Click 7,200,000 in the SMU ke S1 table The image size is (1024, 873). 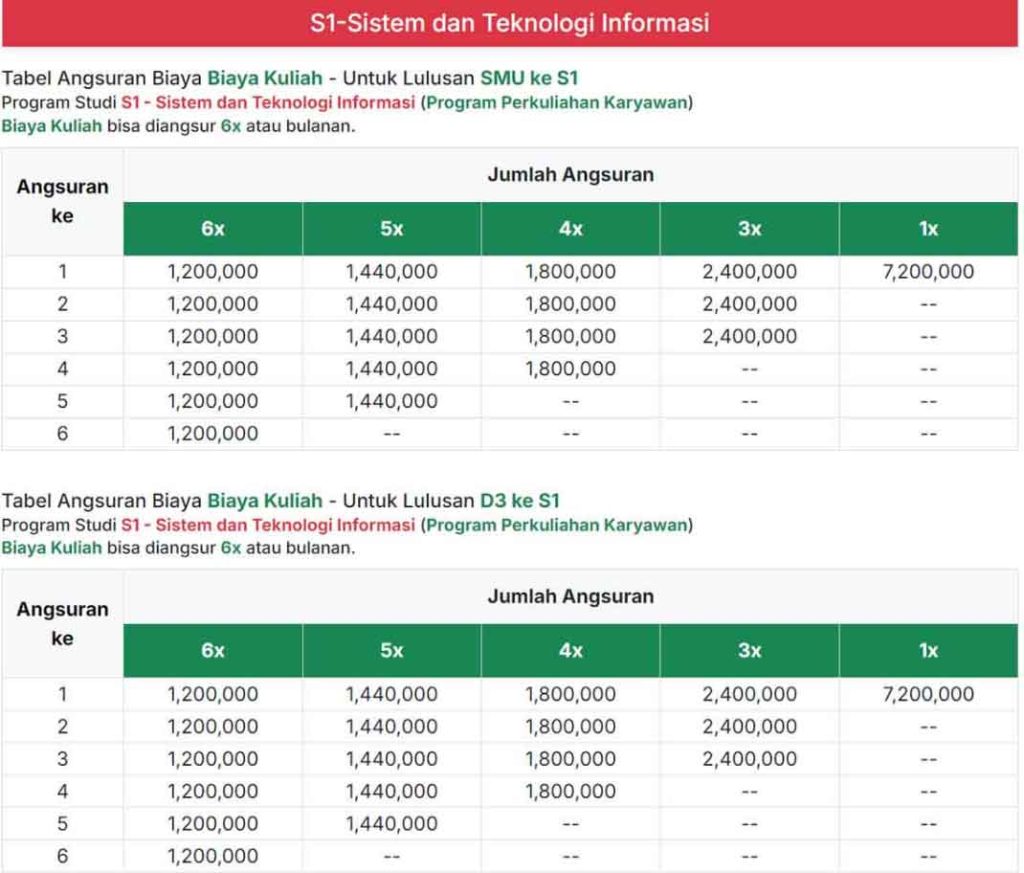point(929,272)
